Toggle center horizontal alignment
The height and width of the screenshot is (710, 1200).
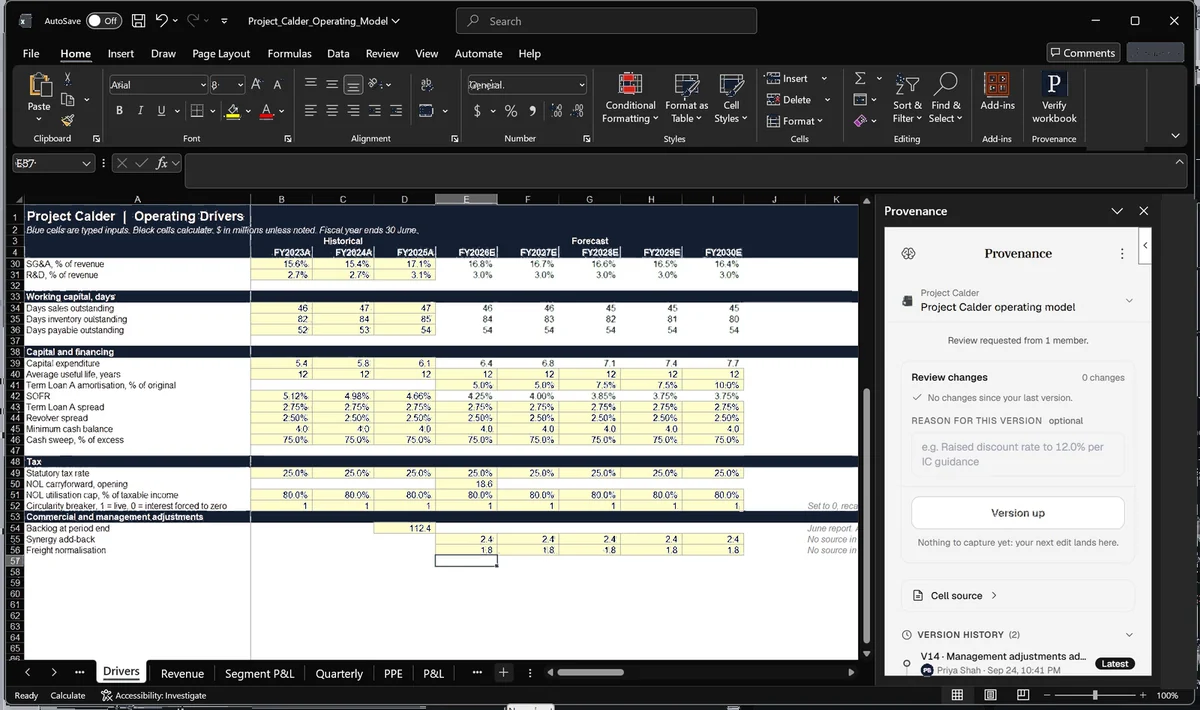pyautogui.click(x=332, y=110)
